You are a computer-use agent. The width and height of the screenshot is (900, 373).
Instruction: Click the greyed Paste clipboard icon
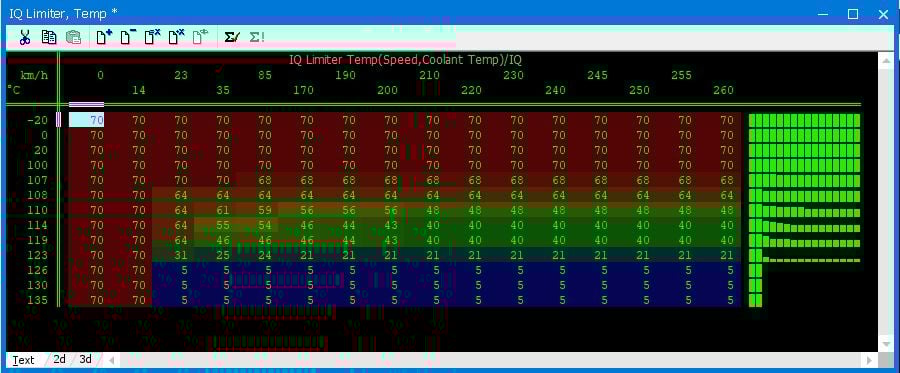click(73, 37)
